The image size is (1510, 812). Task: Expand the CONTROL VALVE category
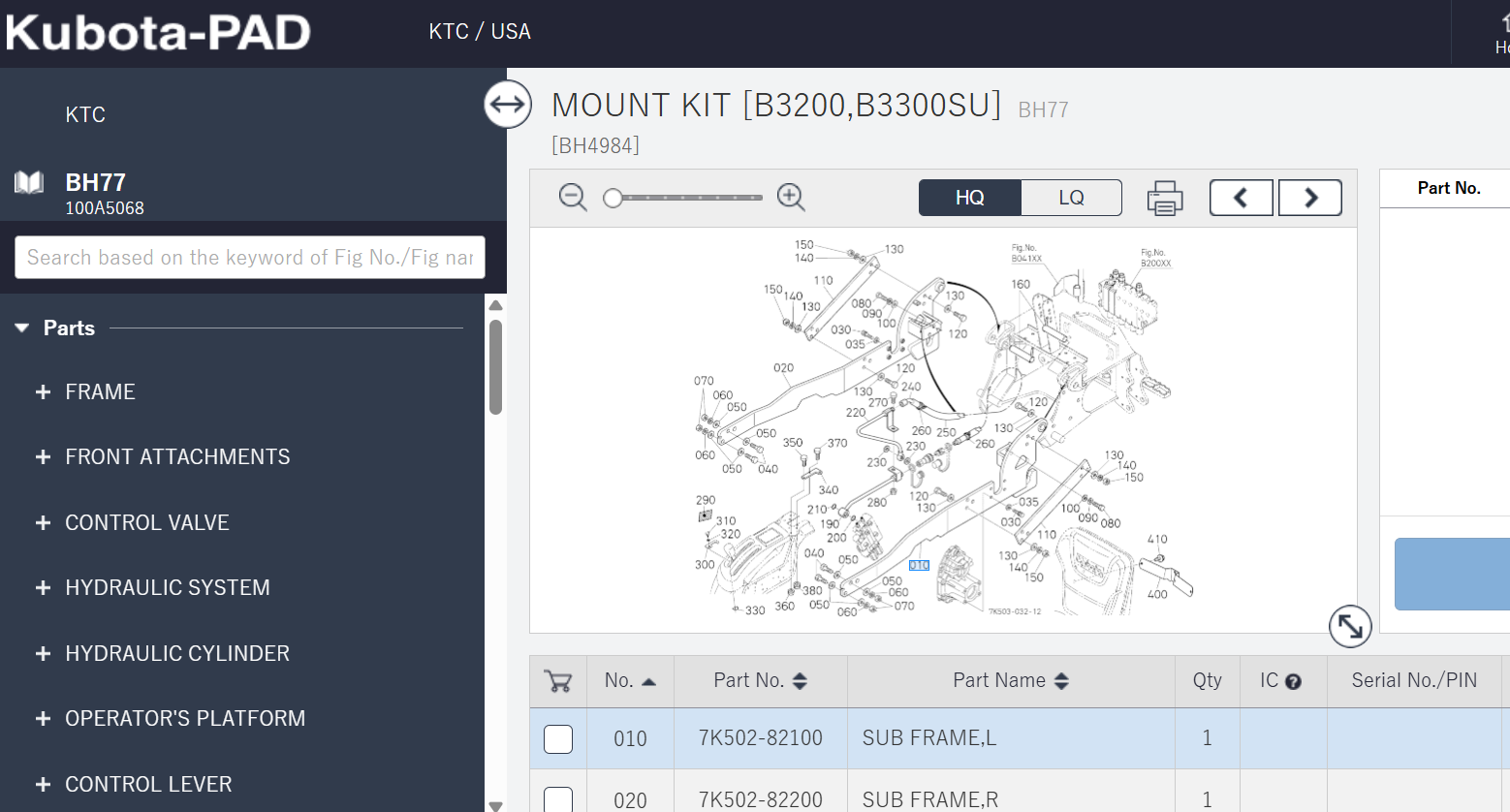point(43,523)
